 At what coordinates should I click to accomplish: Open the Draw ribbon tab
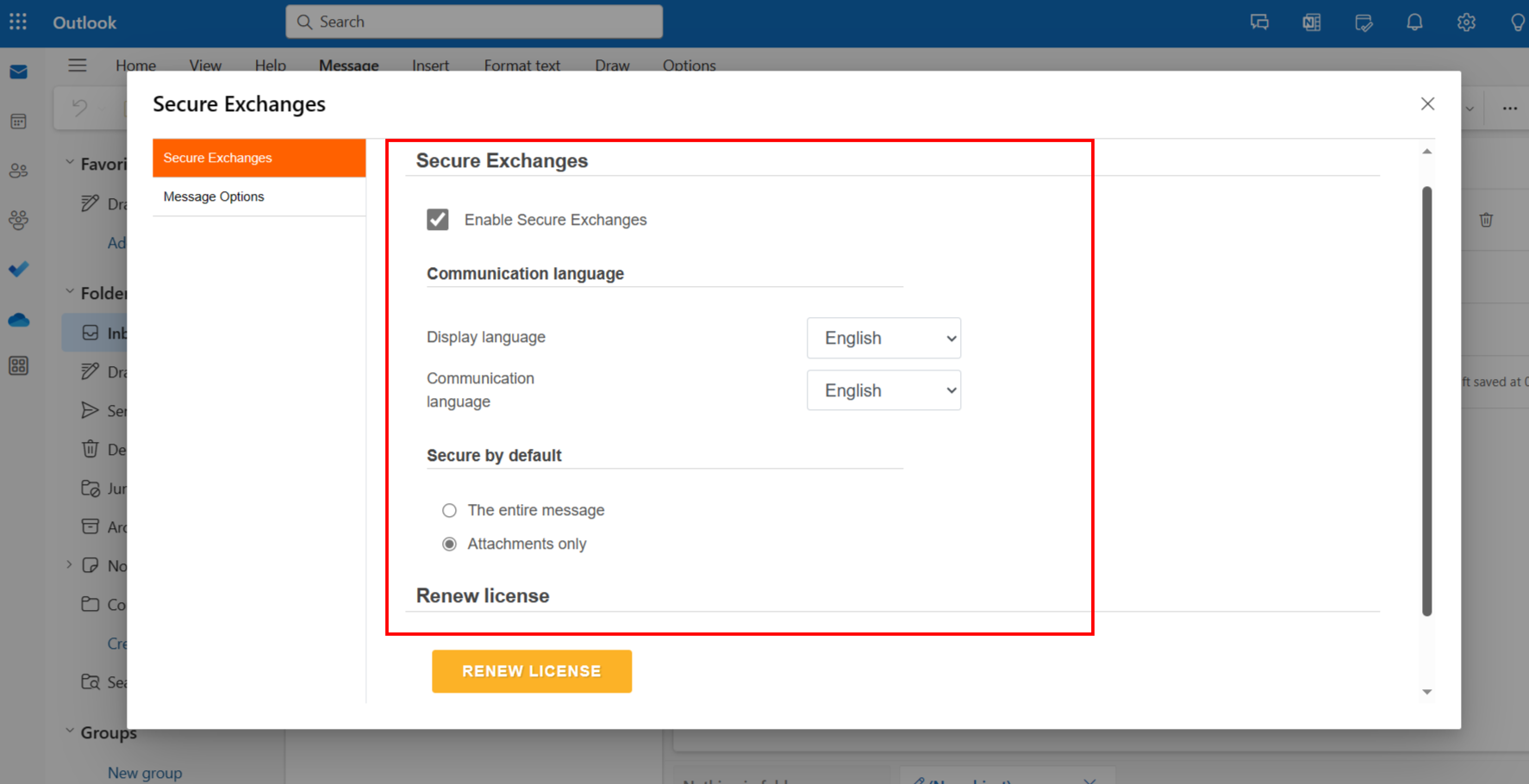(x=612, y=65)
